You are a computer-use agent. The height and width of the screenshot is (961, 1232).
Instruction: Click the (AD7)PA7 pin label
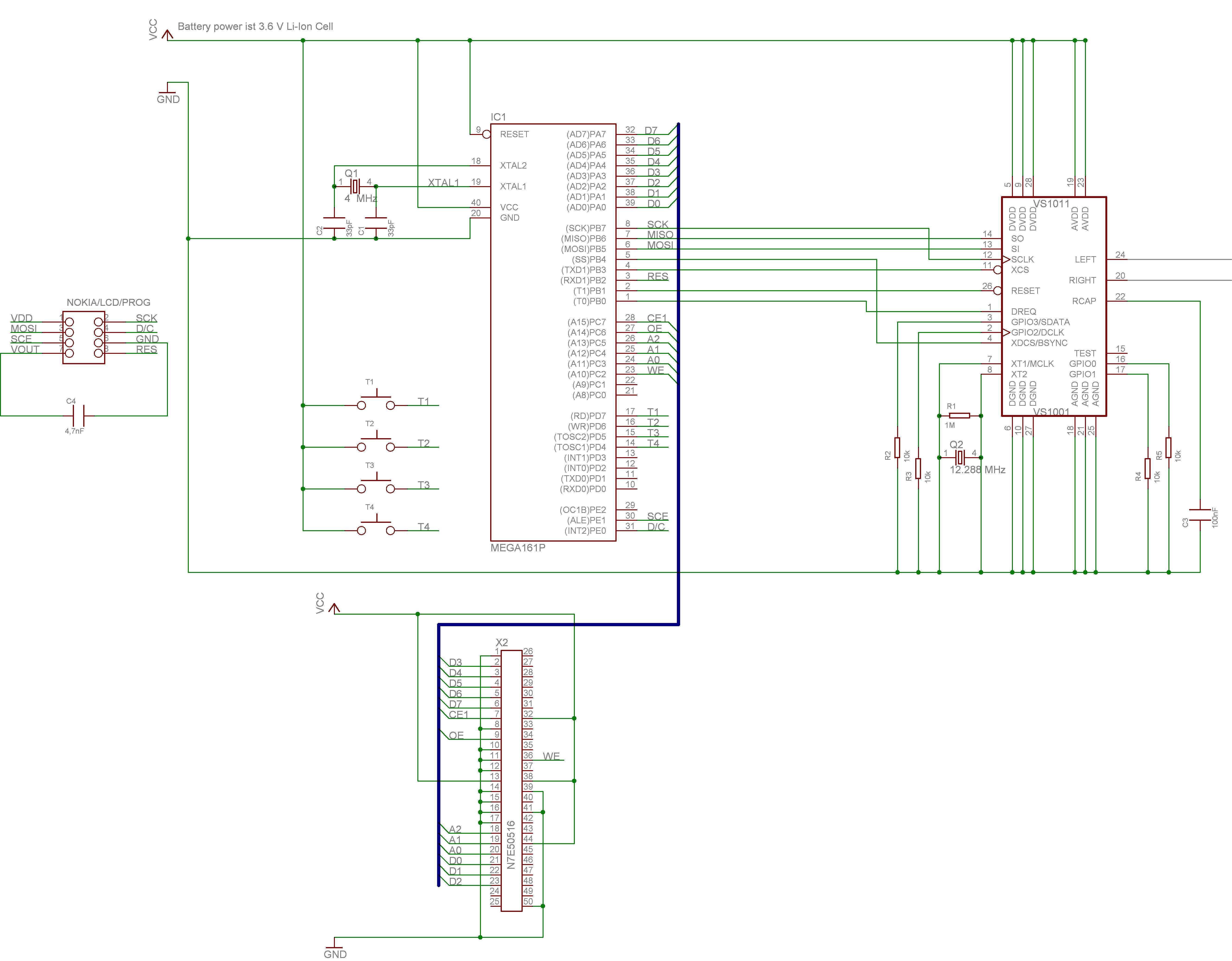click(x=586, y=134)
